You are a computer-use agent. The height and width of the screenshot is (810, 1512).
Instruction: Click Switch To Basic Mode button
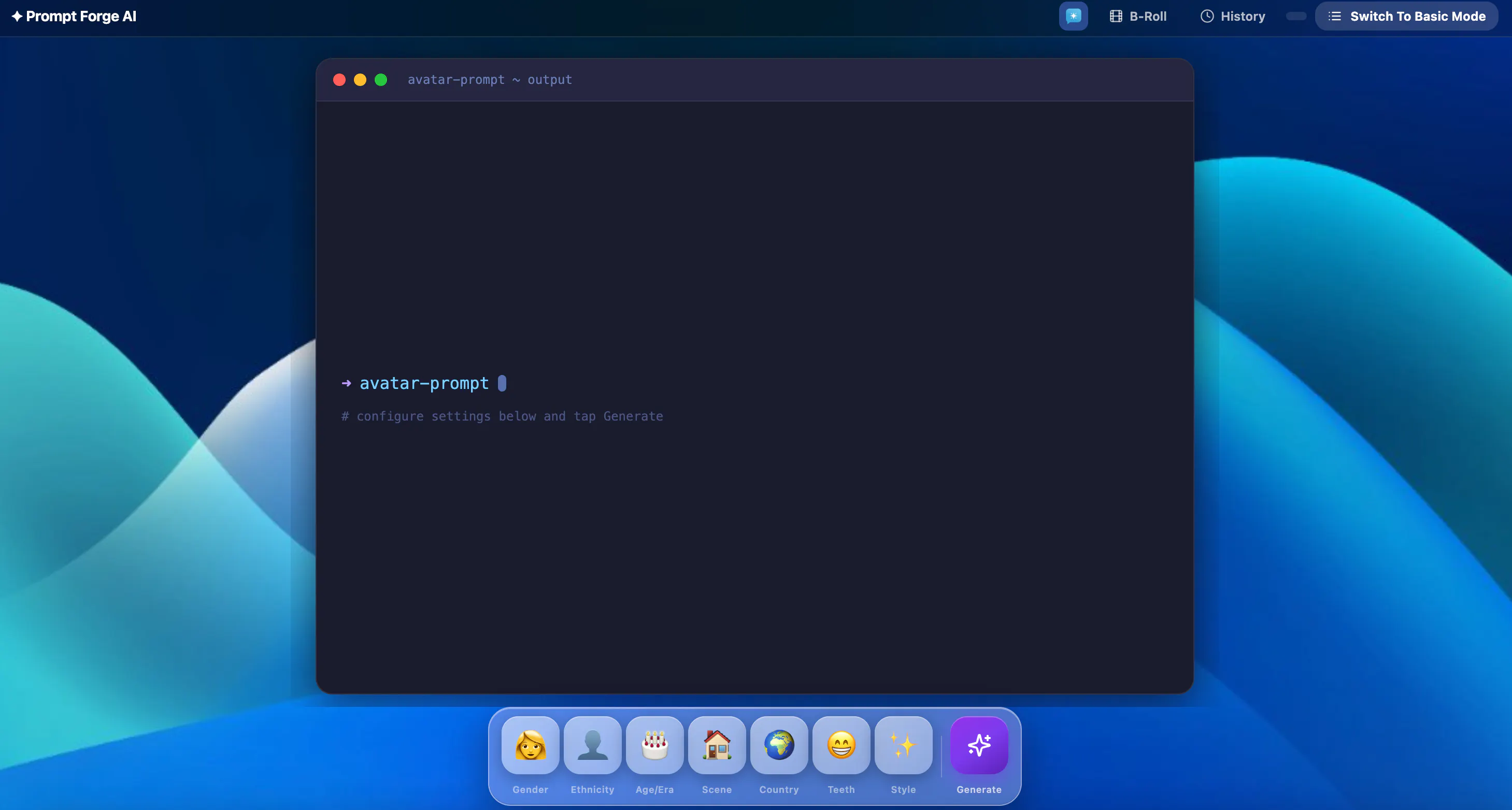(x=1406, y=16)
